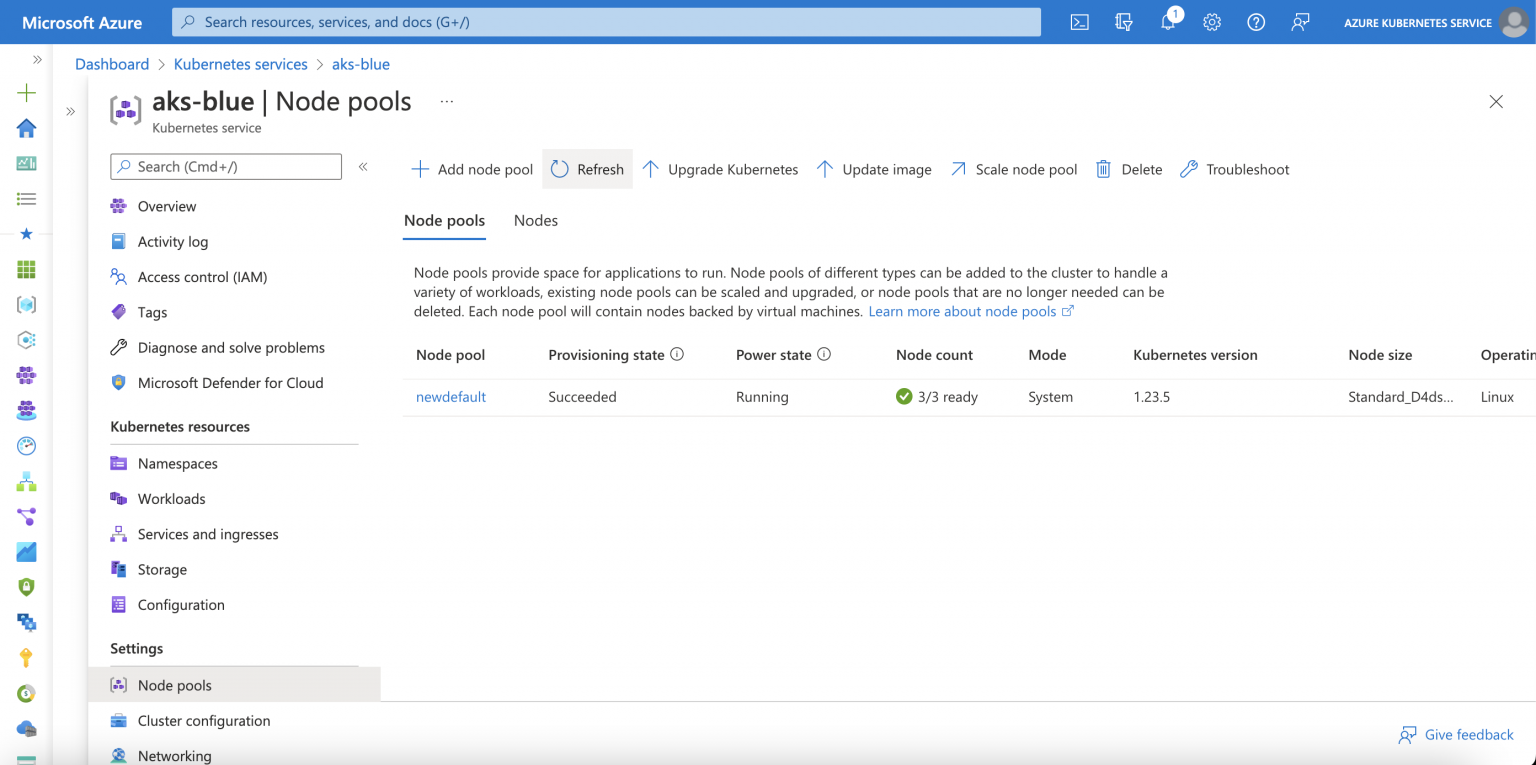Open Cluster configuration in Settings
This screenshot has height=765, width=1536.
pyautogui.click(x=204, y=720)
